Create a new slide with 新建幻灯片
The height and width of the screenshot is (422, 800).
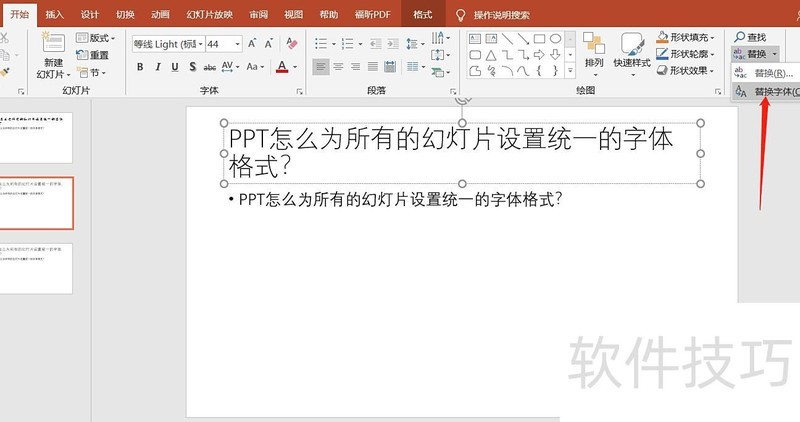pos(54,56)
